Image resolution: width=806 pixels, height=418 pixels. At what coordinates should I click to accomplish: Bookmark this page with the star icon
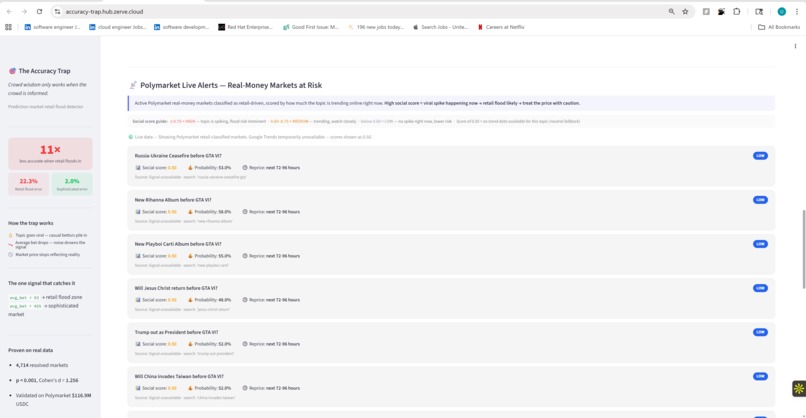click(685, 11)
